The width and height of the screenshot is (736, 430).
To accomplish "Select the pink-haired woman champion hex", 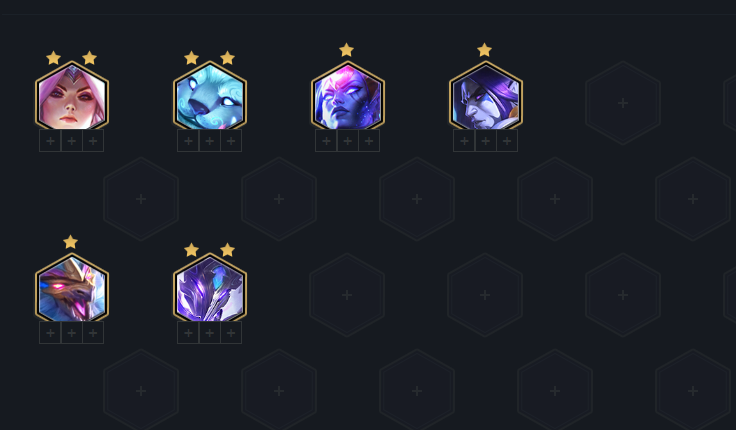I will point(72,95).
